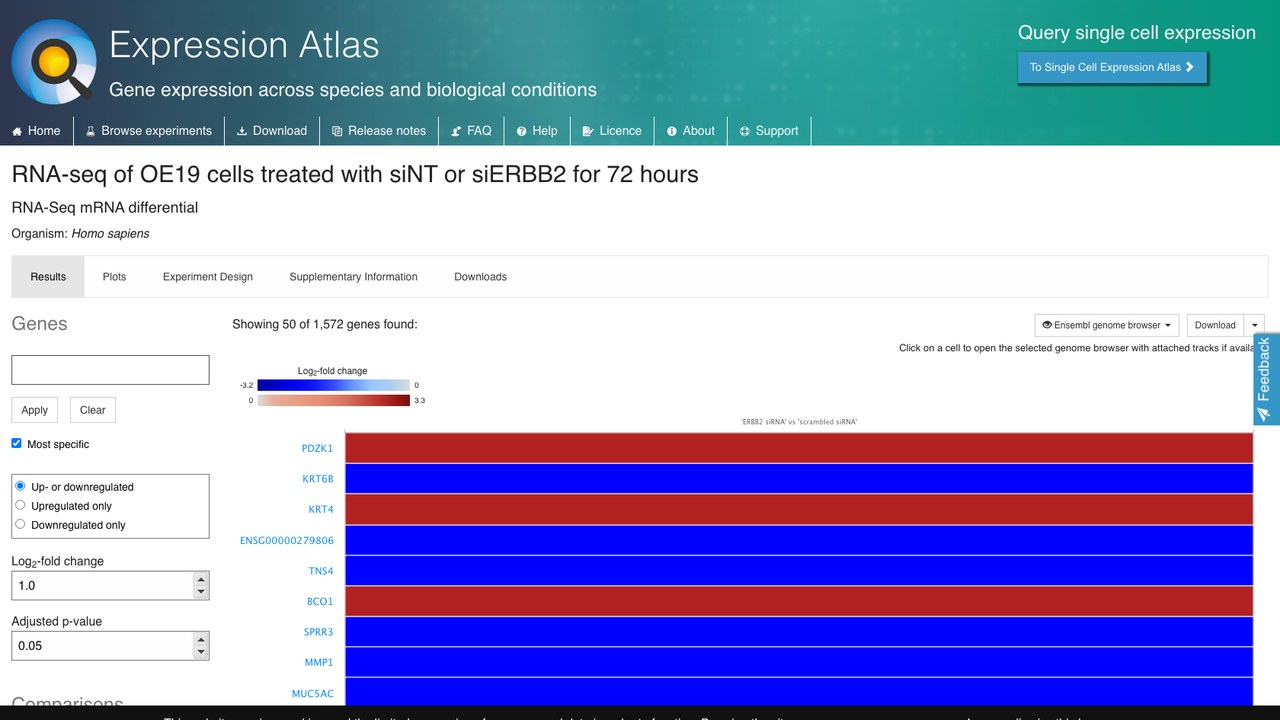The height and width of the screenshot is (720, 1280).
Task: Open Home in the navigation bar
Action: point(36,131)
